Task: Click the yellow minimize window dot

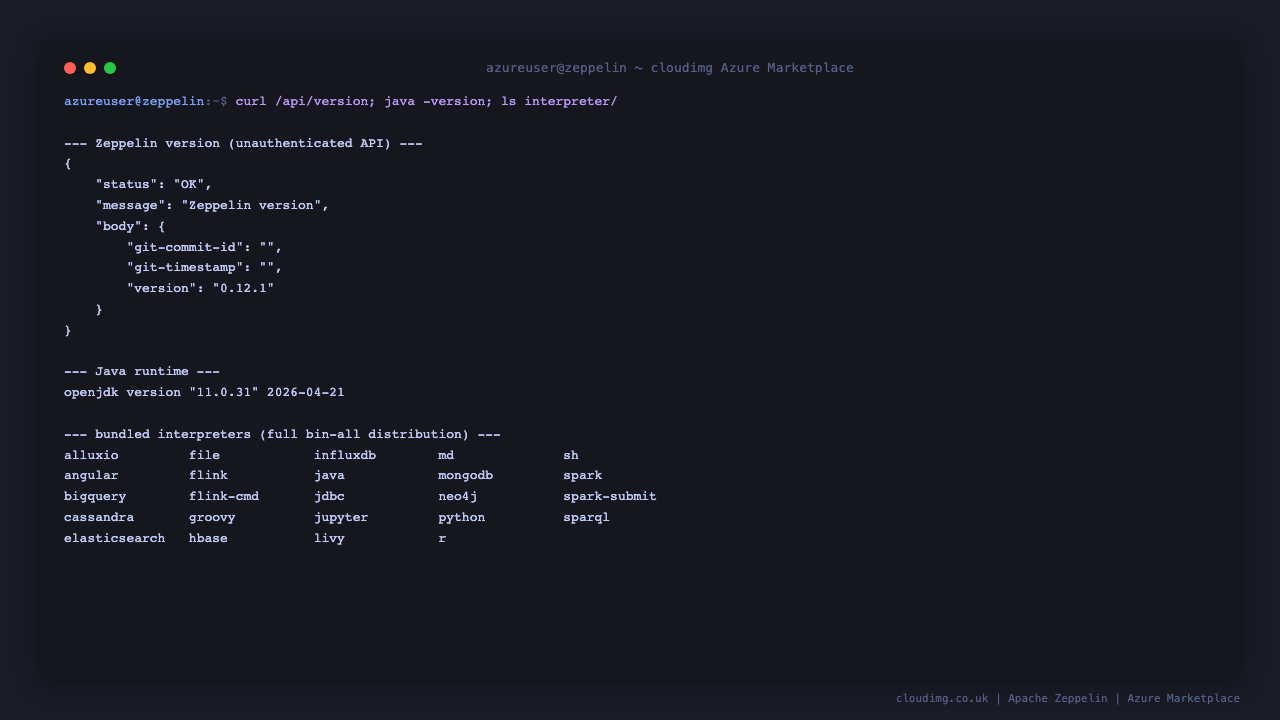Action: [90, 68]
